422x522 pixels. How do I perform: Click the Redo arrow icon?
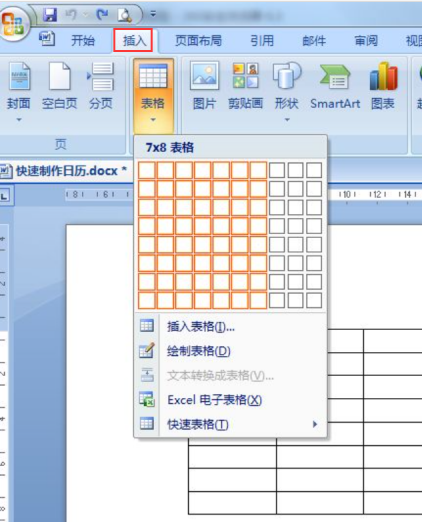click(x=102, y=14)
